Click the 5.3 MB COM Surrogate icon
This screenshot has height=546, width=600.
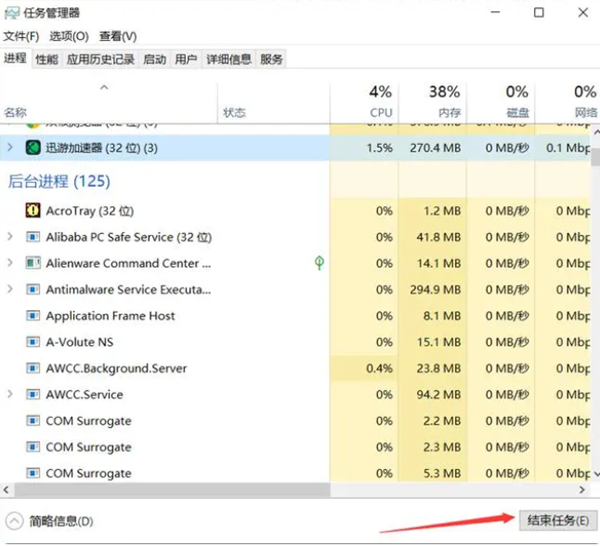(33, 473)
